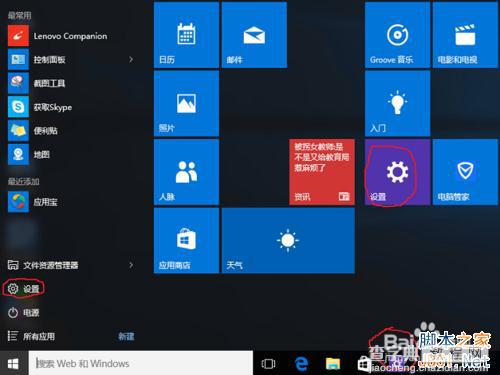Launch Microsoft Edge from the taskbar
This screenshot has width=500, height=375.
302,363
